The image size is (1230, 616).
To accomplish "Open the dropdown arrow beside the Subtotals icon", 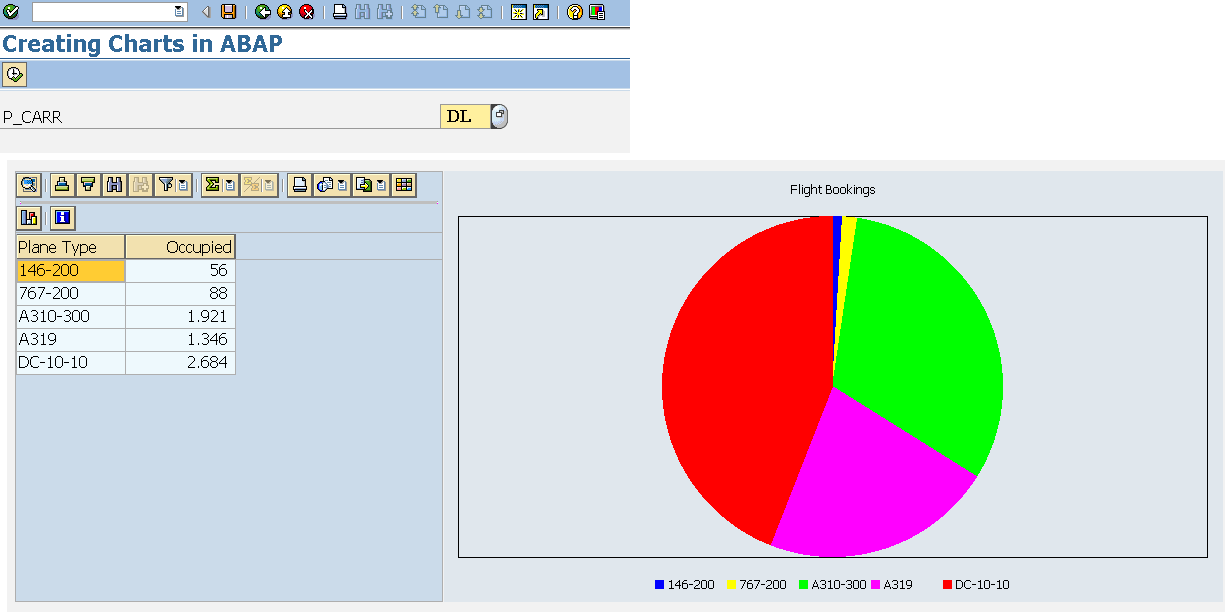I will pyautogui.click(x=269, y=184).
